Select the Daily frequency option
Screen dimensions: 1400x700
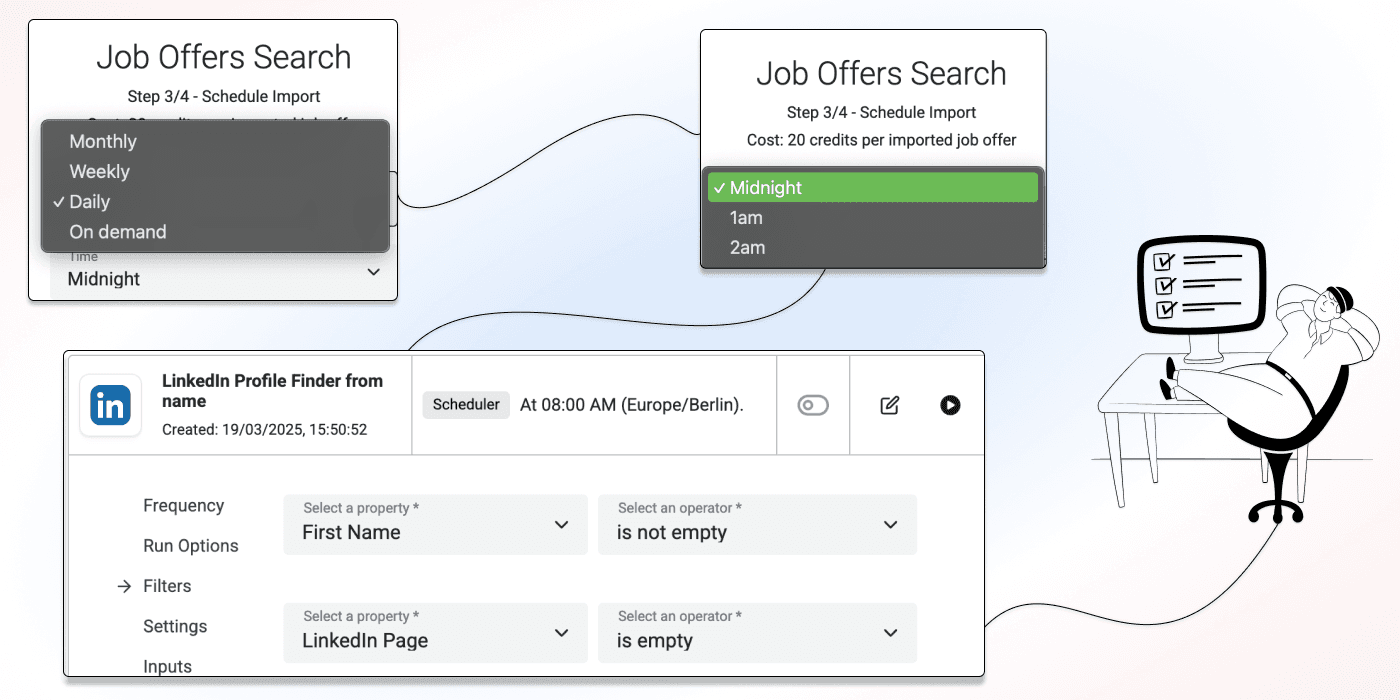point(92,201)
